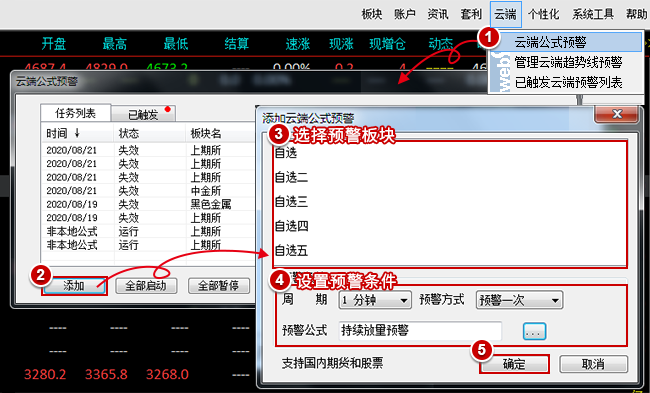The width and height of the screenshot is (650, 393).
Task: Open the 周期 dropdown showing 1 分钟
Action: [x=375, y=301]
